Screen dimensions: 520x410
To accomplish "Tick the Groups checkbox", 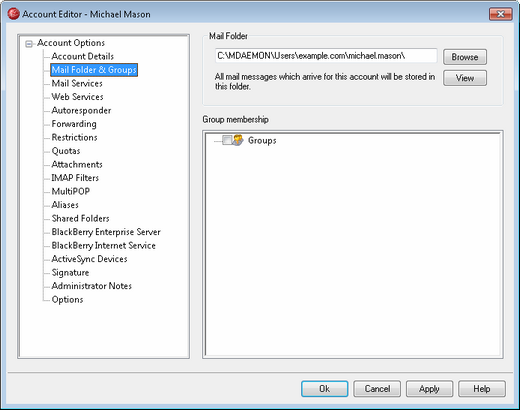I will click(227, 140).
